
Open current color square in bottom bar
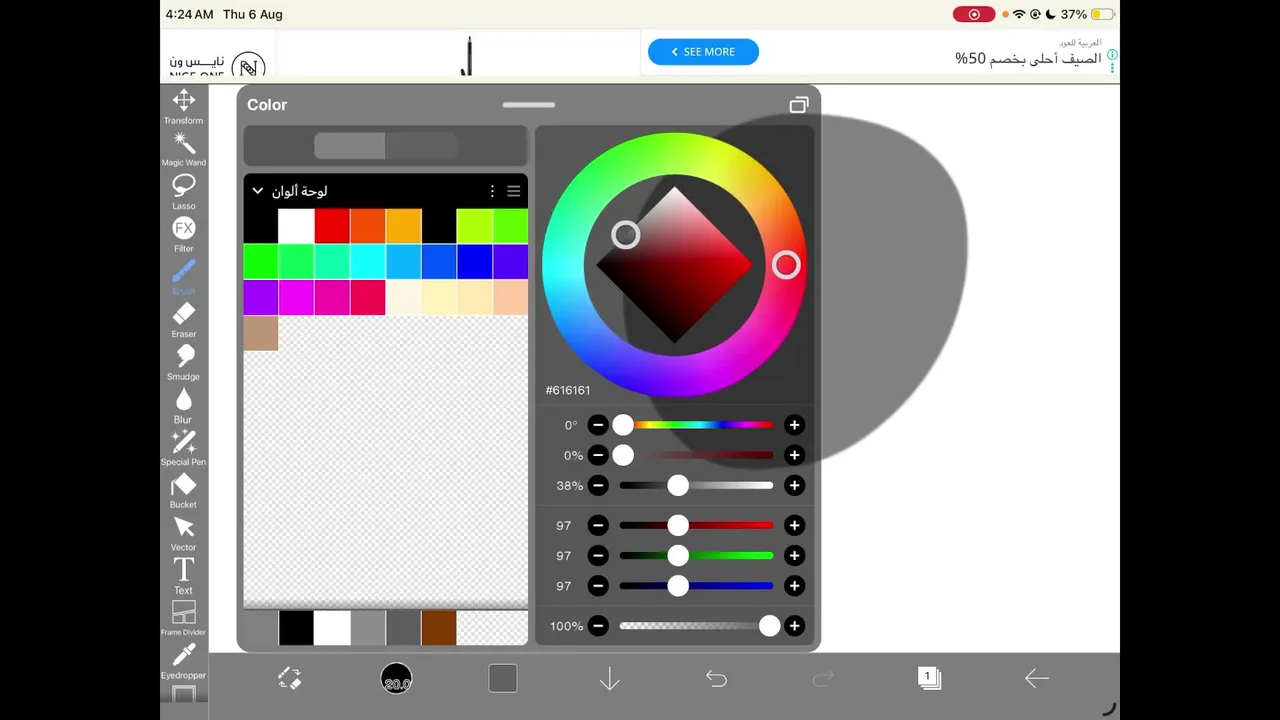point(503,678)
